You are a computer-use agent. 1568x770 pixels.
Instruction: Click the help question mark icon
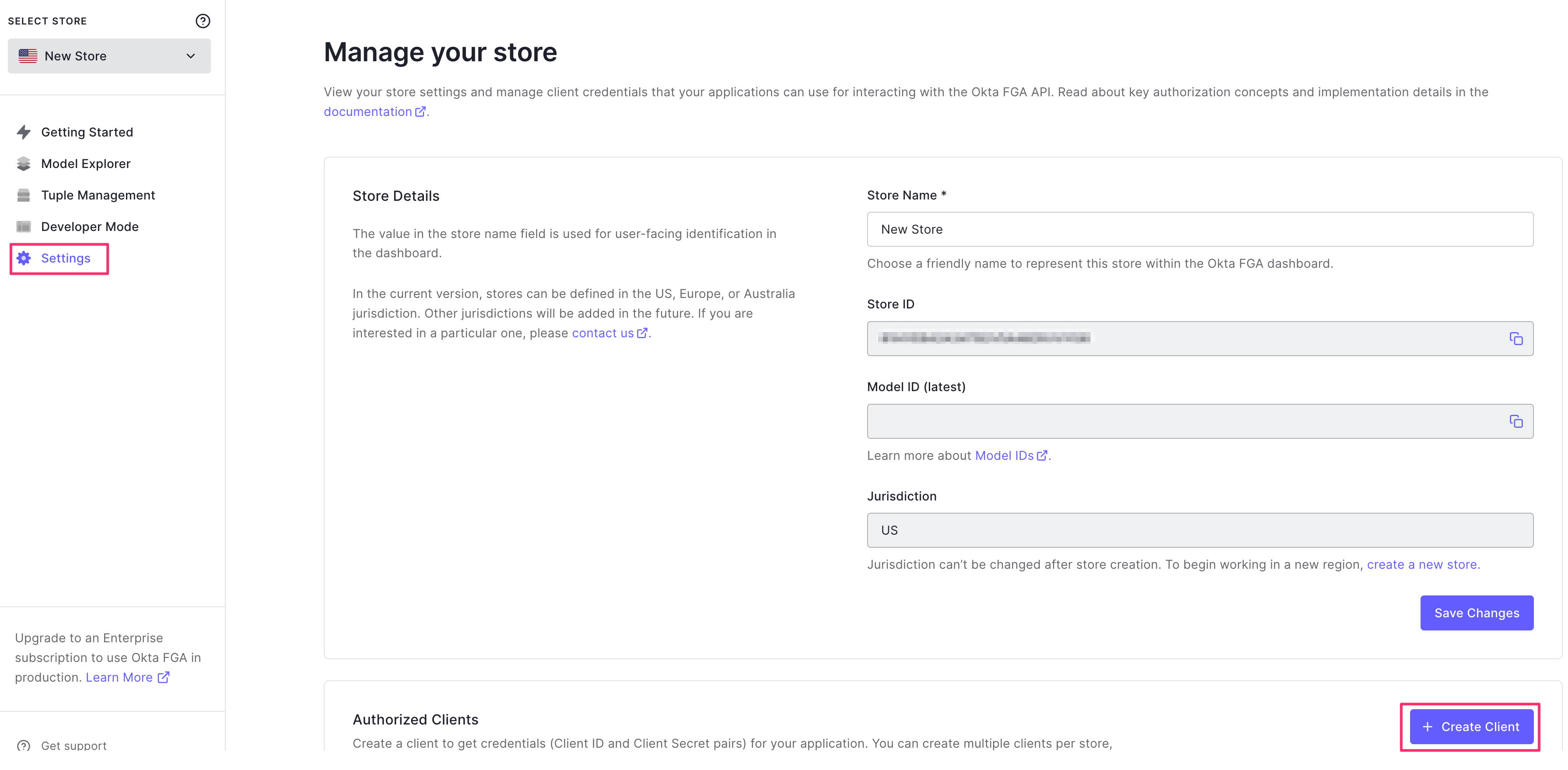(x=203, y=21)
